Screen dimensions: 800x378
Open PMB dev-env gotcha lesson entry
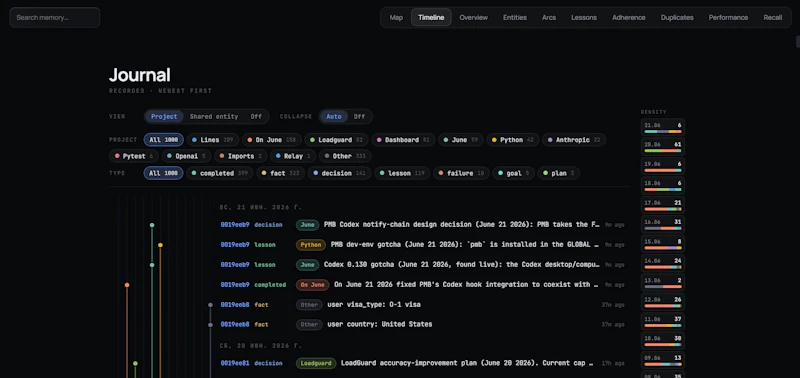click(x=422, y=244)
